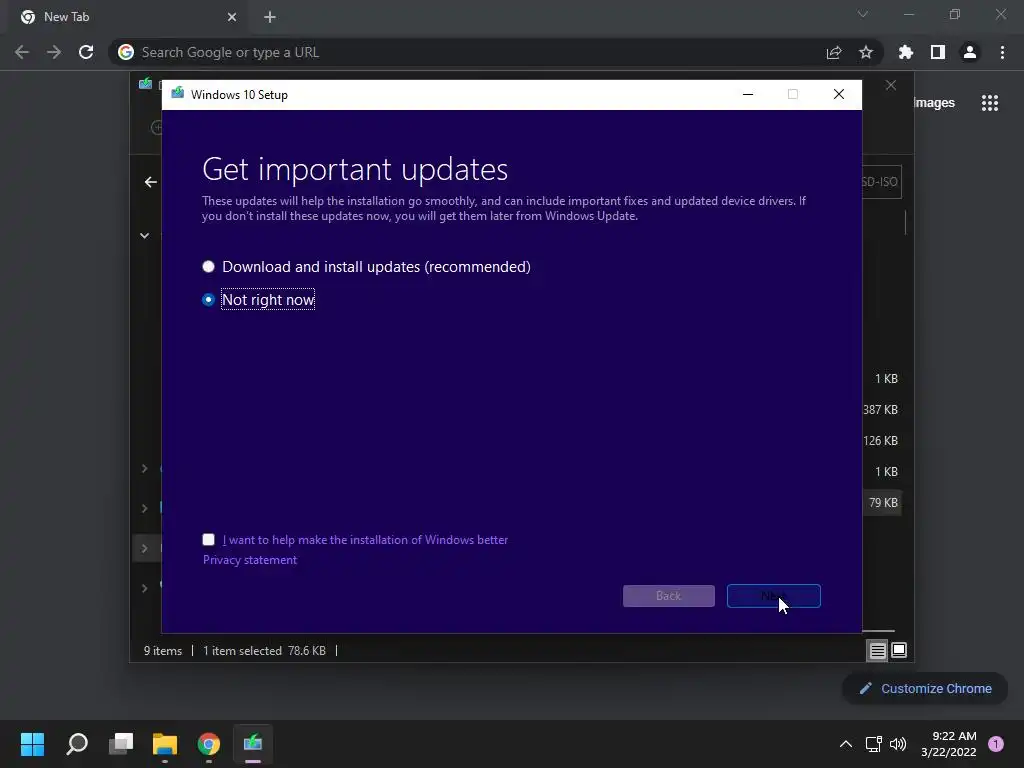The width and height of the screenshot is (1024, 768).
Task: Open clock showing 9:22 AM
Action: tap(949, 744)
